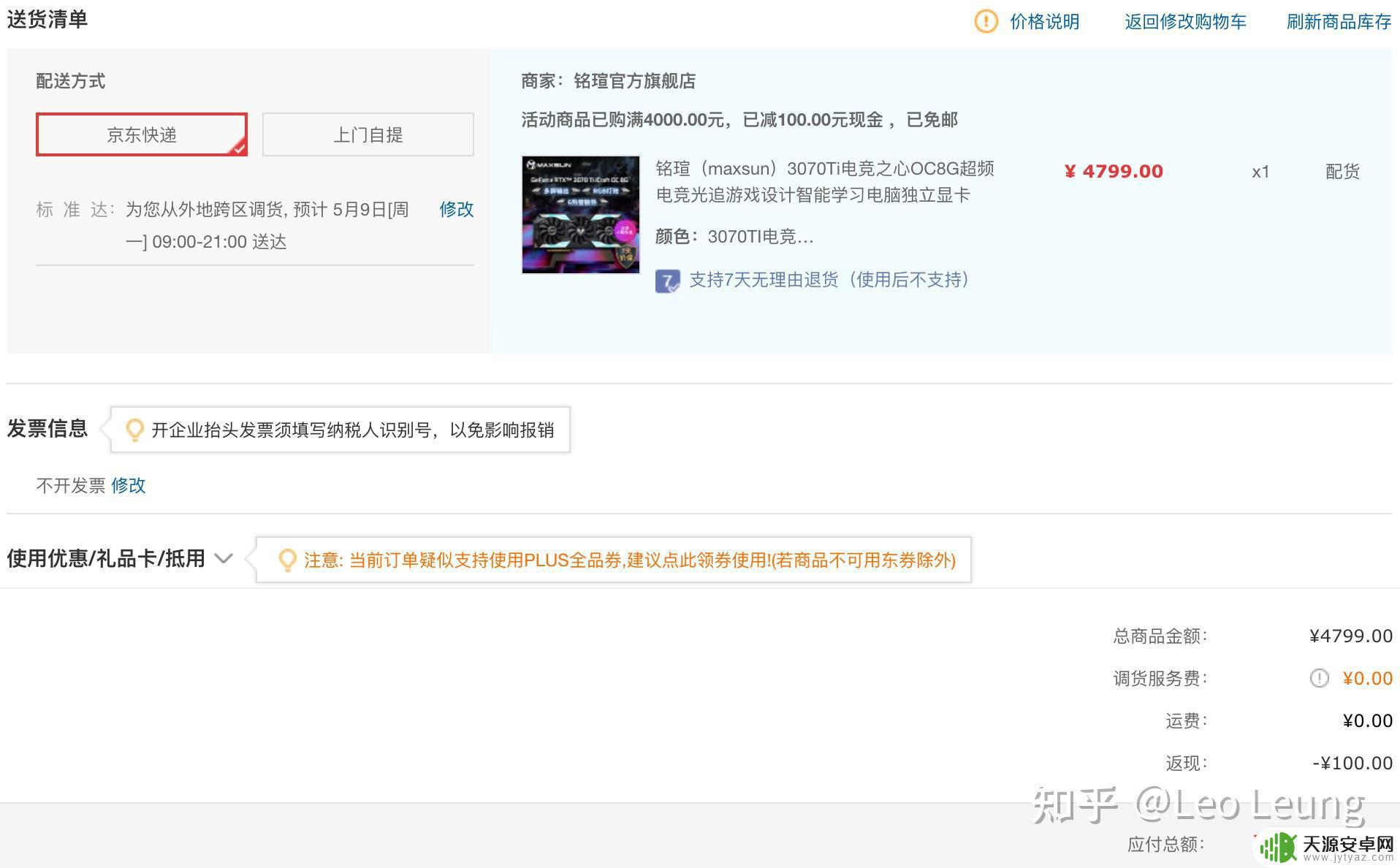Select 上门自提 pickup option
Viewport: 1400px width, 868px height.
[368, 134]
